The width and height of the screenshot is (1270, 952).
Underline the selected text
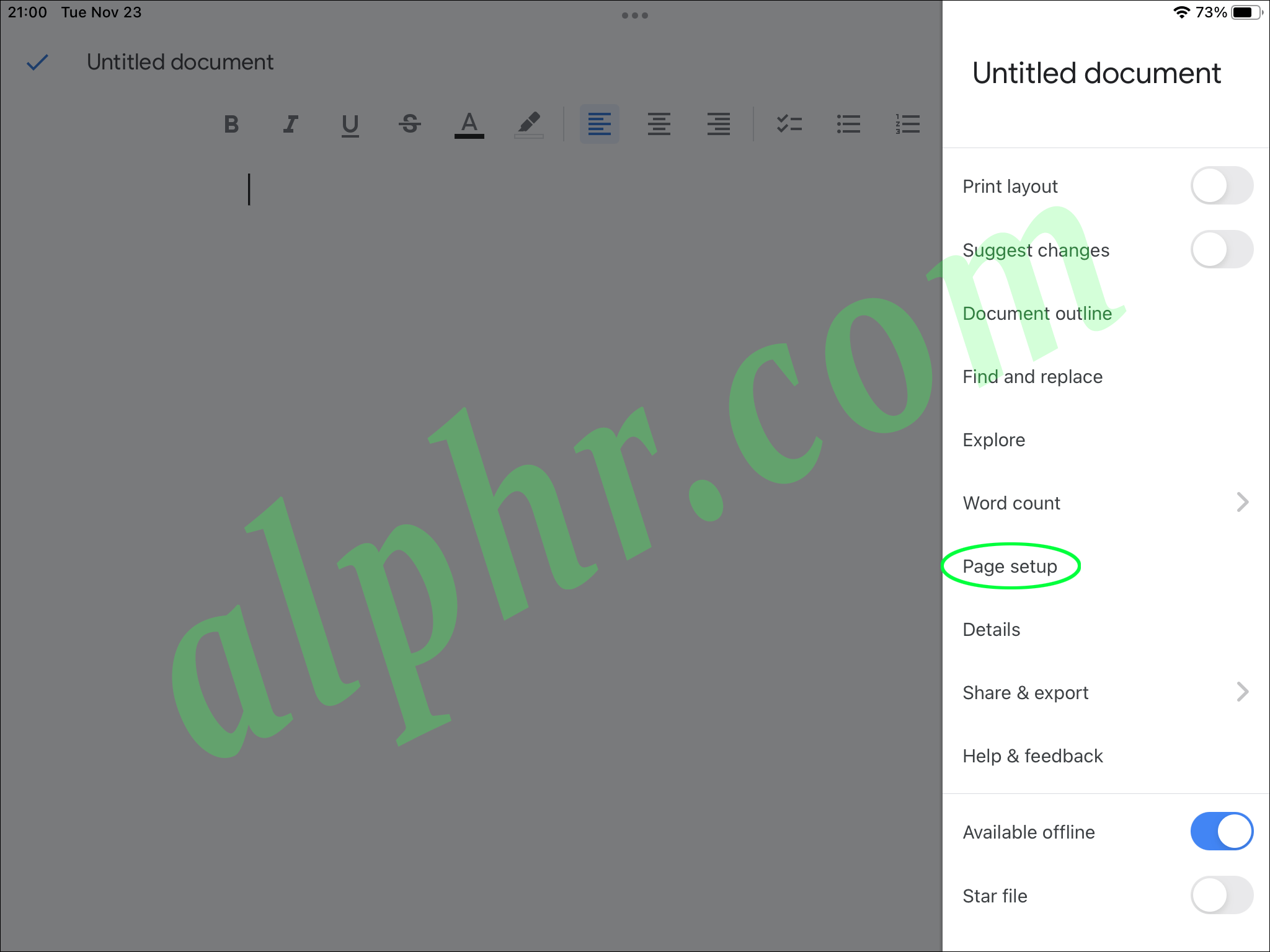(x=350, y=124)
